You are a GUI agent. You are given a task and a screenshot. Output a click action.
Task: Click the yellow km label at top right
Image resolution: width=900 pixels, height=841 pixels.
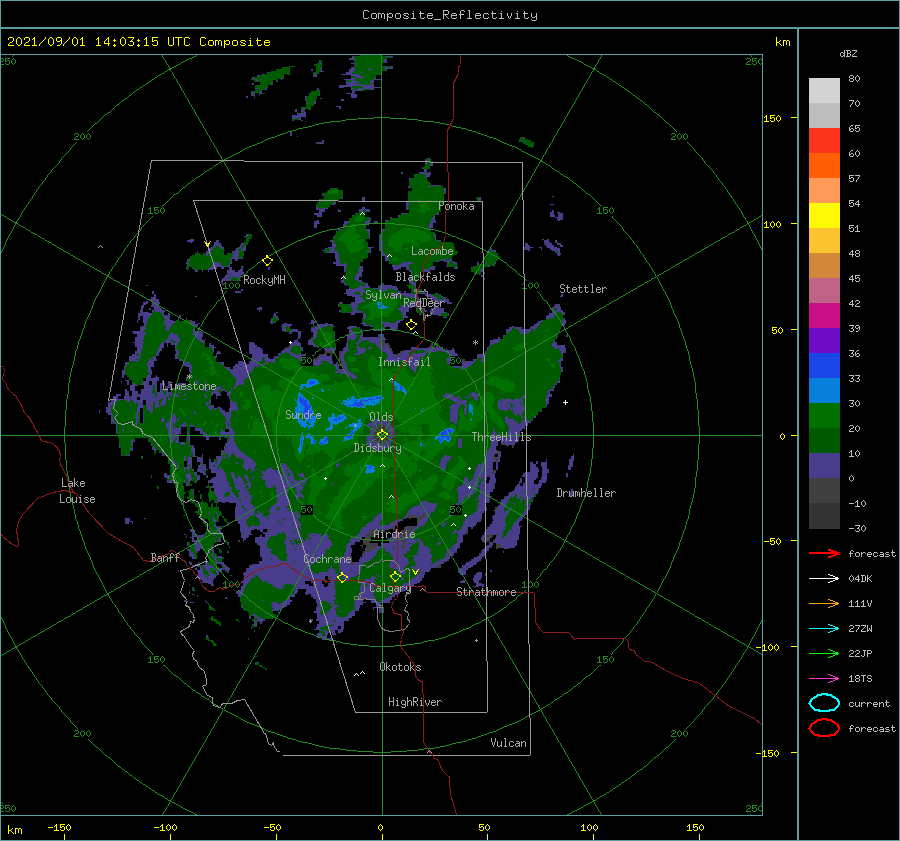782,42
